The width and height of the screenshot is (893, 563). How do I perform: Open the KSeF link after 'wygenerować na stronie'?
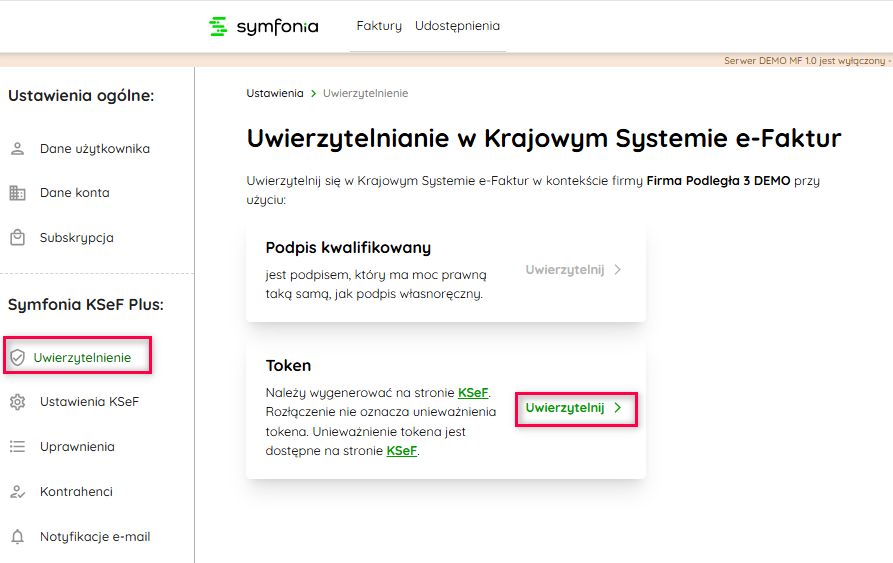[473, 392]
